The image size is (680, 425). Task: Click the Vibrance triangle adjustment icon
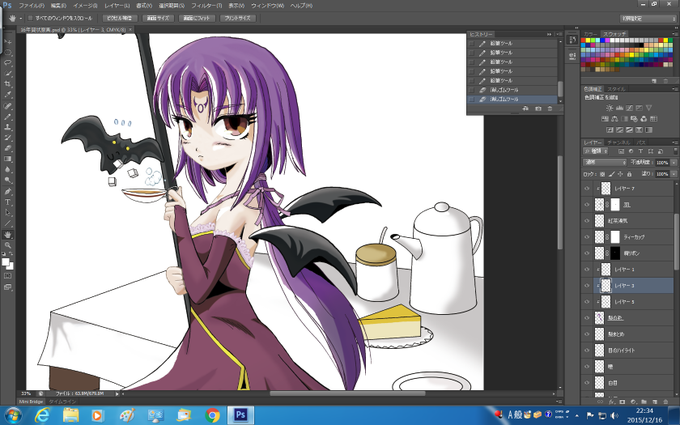[649, 108]
